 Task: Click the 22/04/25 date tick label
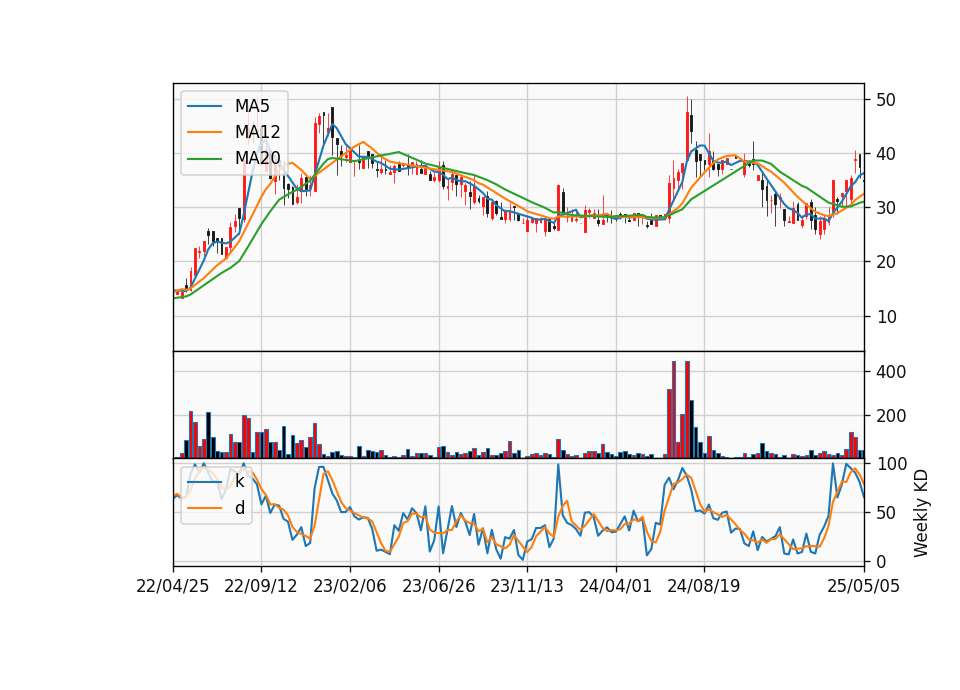pos(173,586)
